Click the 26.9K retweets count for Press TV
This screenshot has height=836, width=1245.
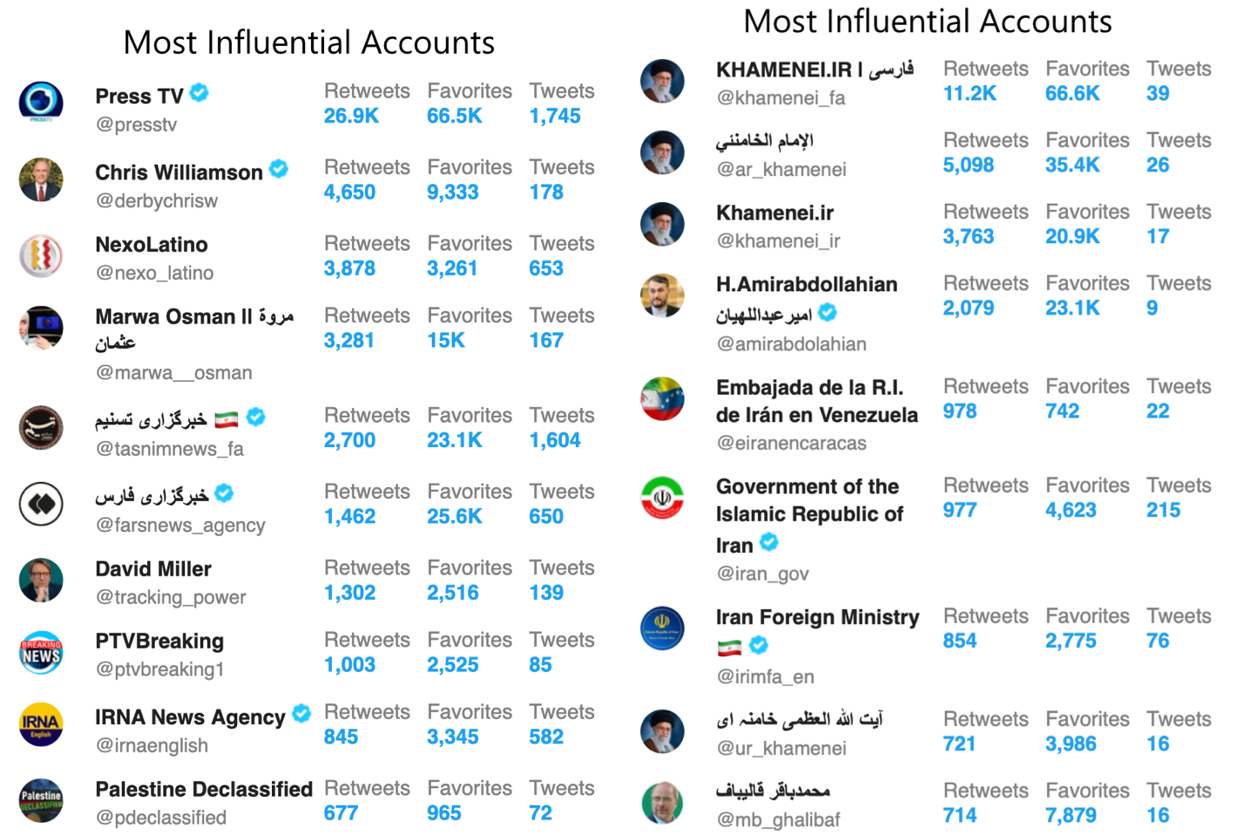[x=351, y=116]
